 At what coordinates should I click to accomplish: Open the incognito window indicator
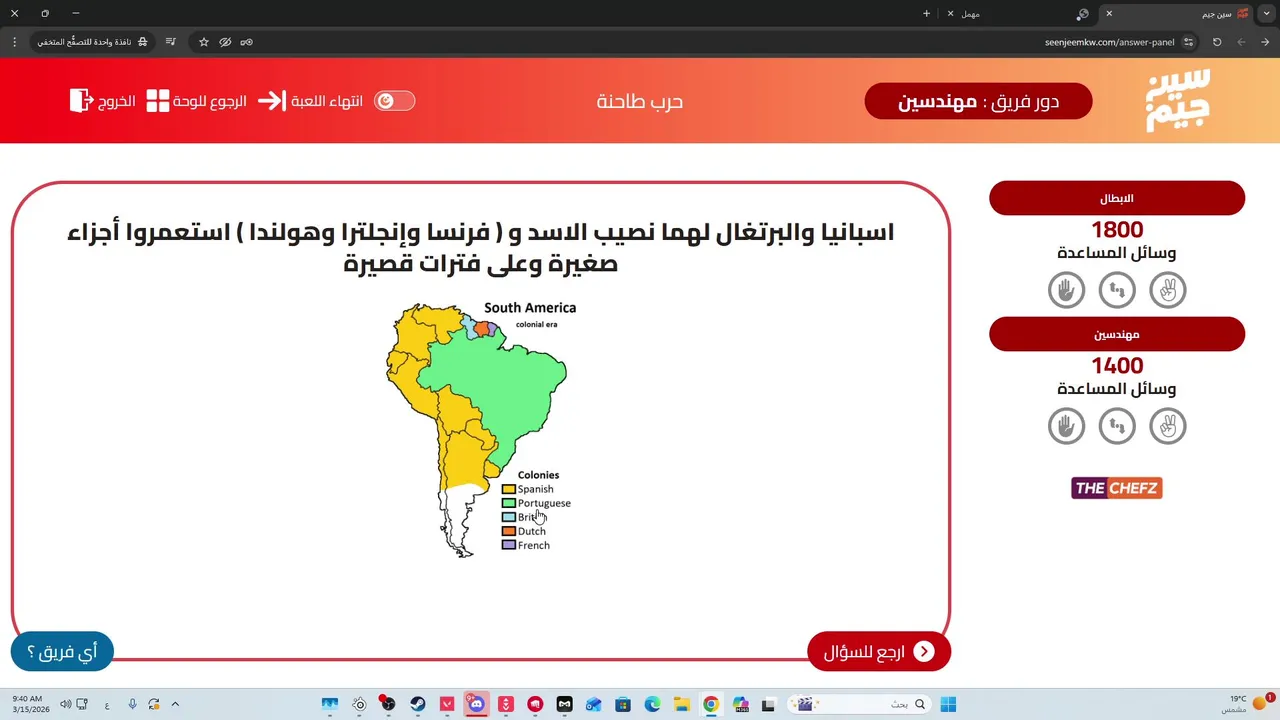point(93,42)
